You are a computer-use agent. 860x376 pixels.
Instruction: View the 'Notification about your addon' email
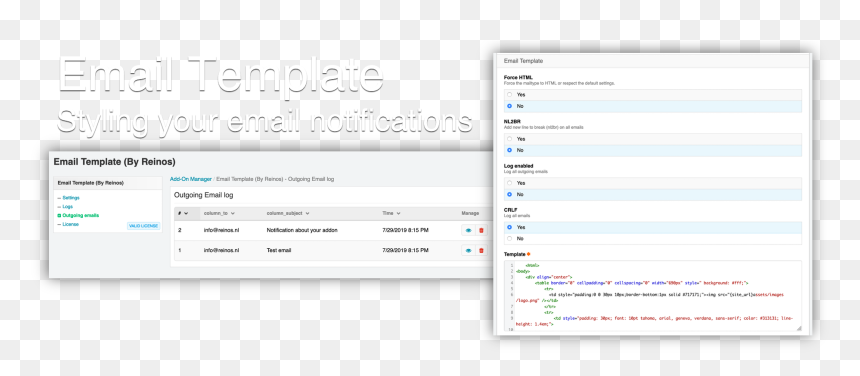468,231
